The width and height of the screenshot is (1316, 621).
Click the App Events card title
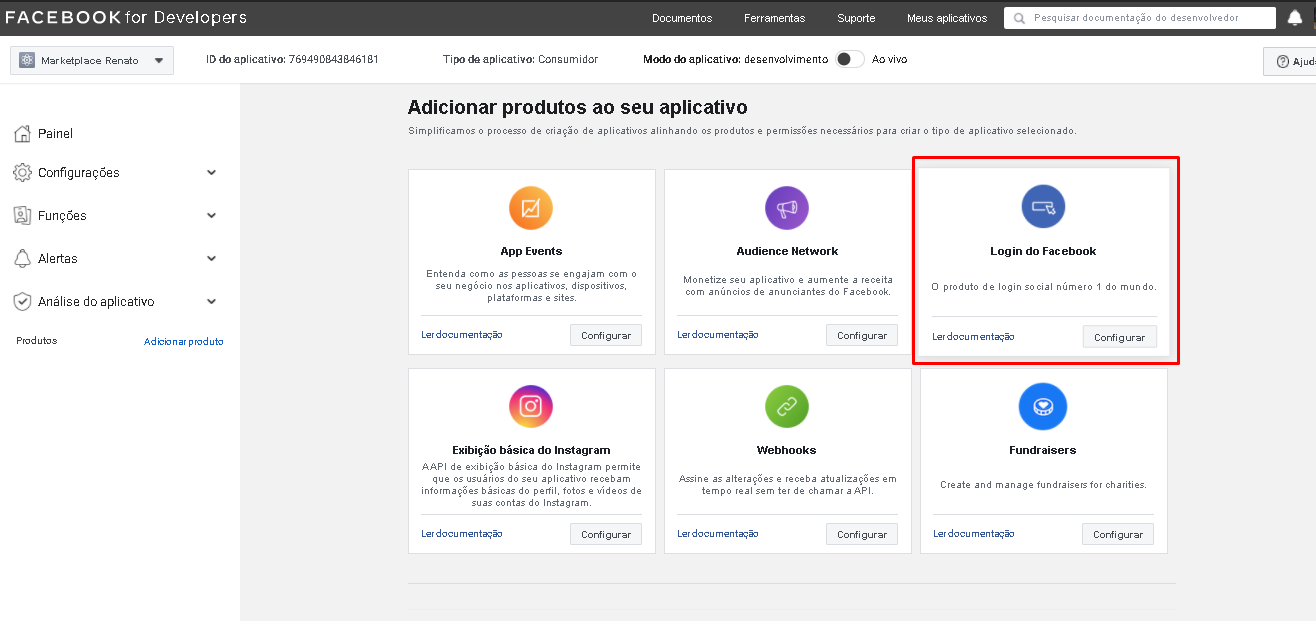(531, 252)
